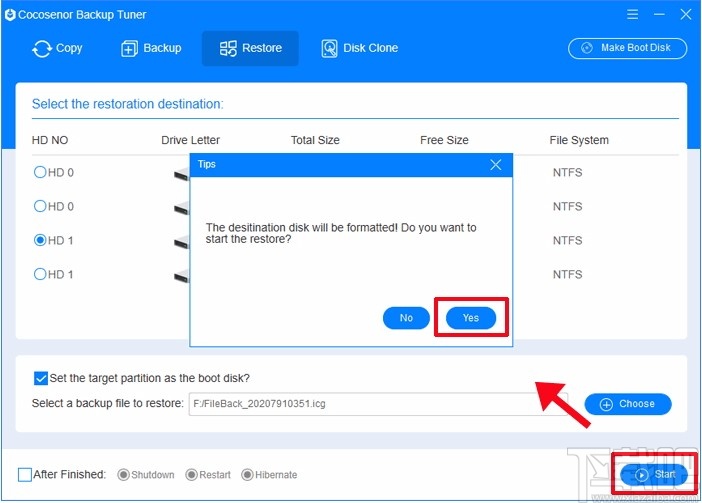Click the Total Size column header

[x=315, y=140]
